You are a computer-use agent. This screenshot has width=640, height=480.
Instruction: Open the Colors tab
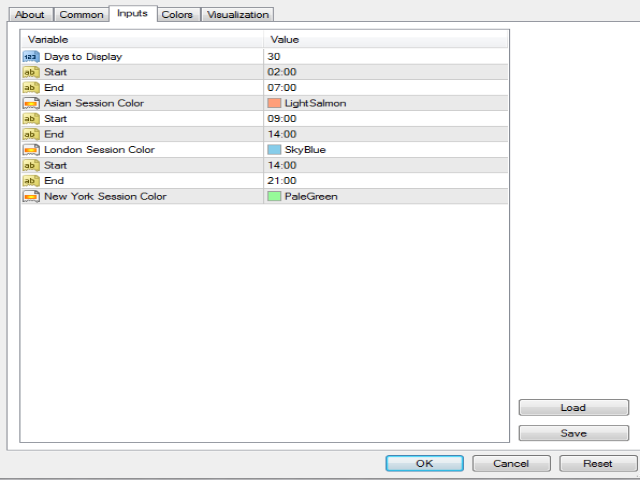(177, 15)
